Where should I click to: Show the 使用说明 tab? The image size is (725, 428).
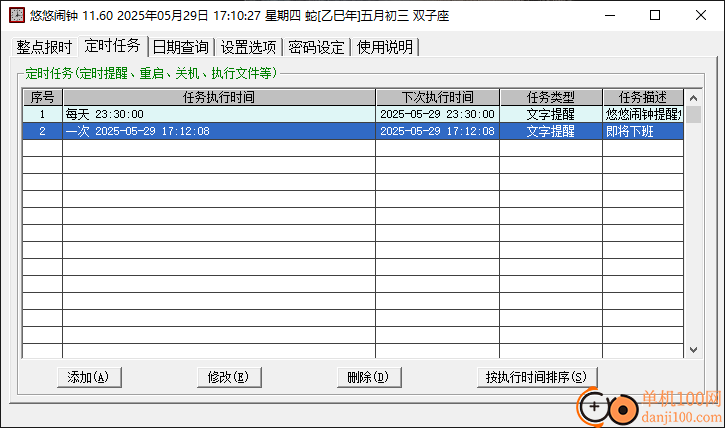point(385,47)
